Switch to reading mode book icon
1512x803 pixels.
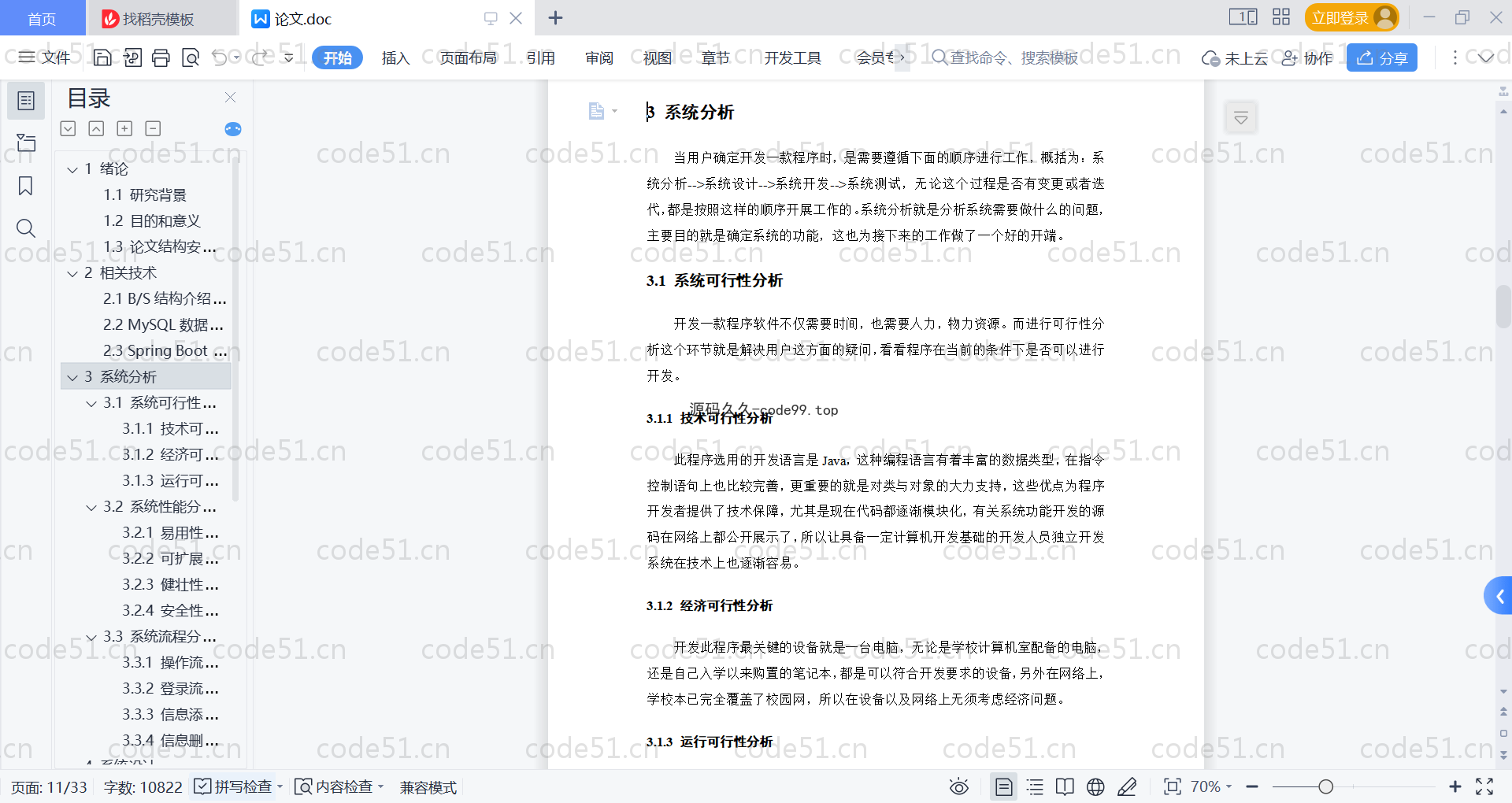point(1065,786)
